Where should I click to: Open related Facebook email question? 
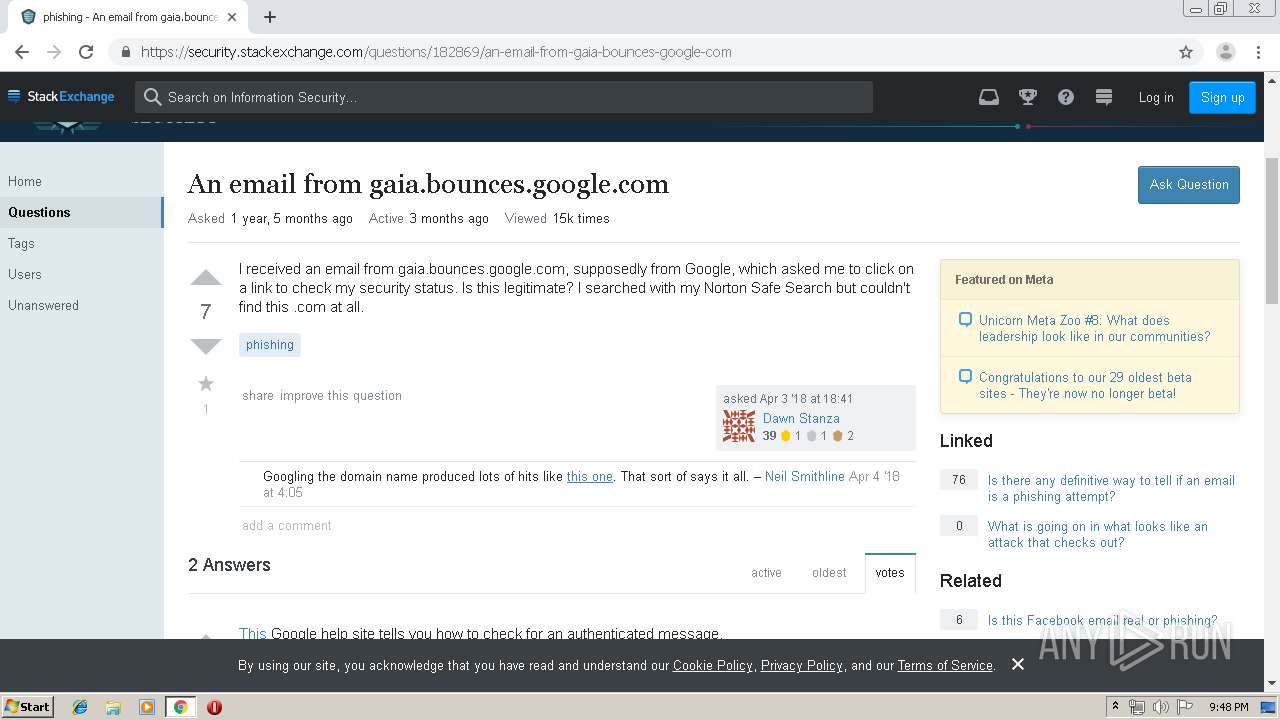(x=1103, y=620)
